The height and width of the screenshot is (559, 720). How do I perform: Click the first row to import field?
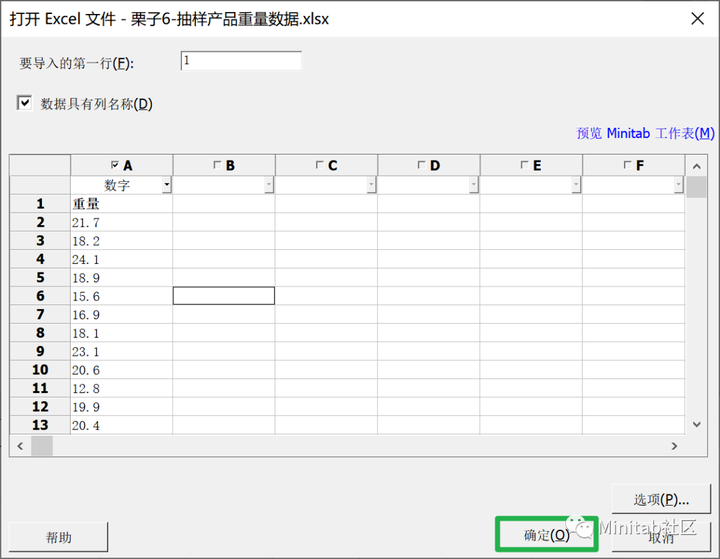tap(241, 61)
